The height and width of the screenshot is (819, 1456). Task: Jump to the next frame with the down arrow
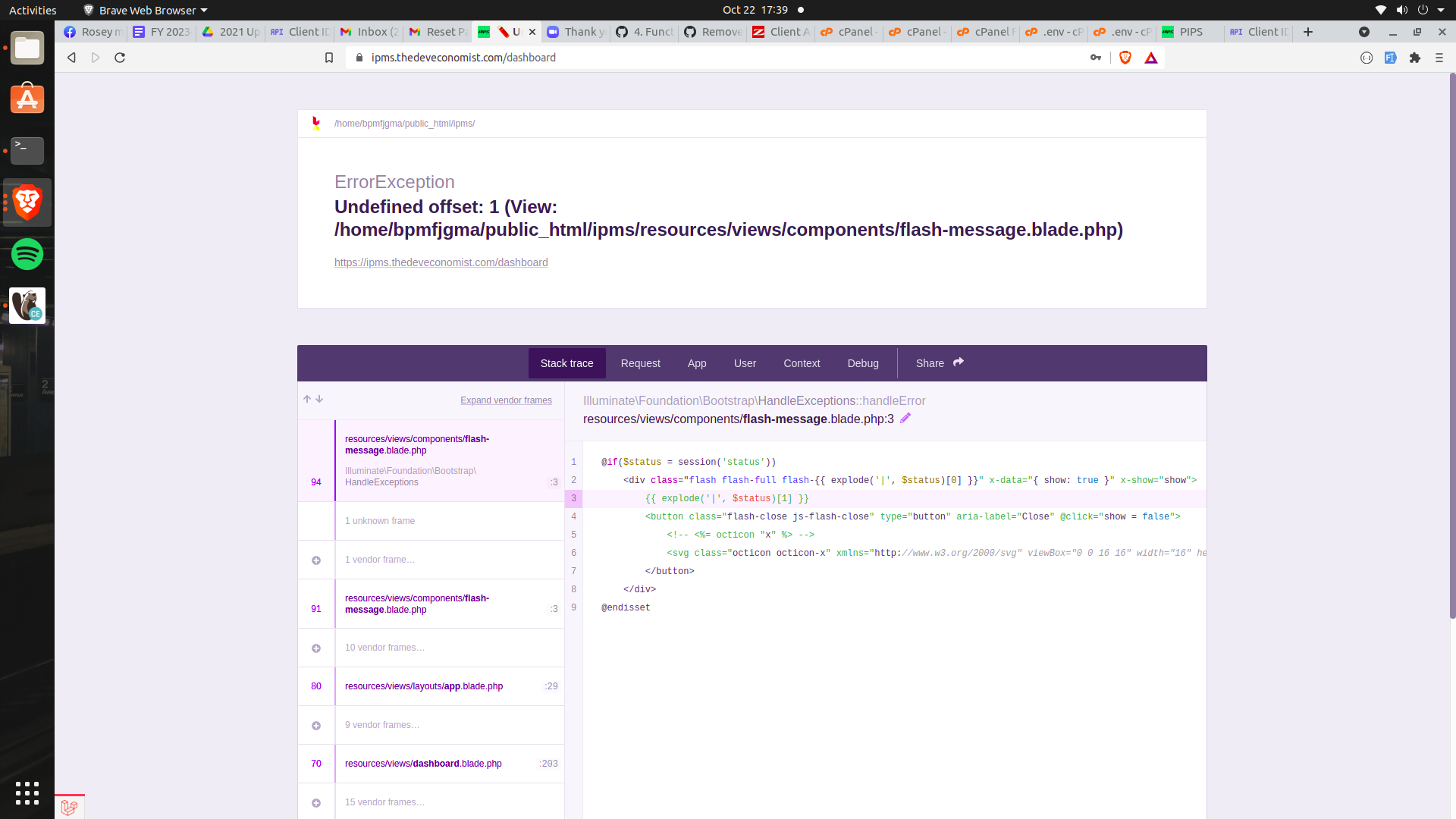click(319, 399)
